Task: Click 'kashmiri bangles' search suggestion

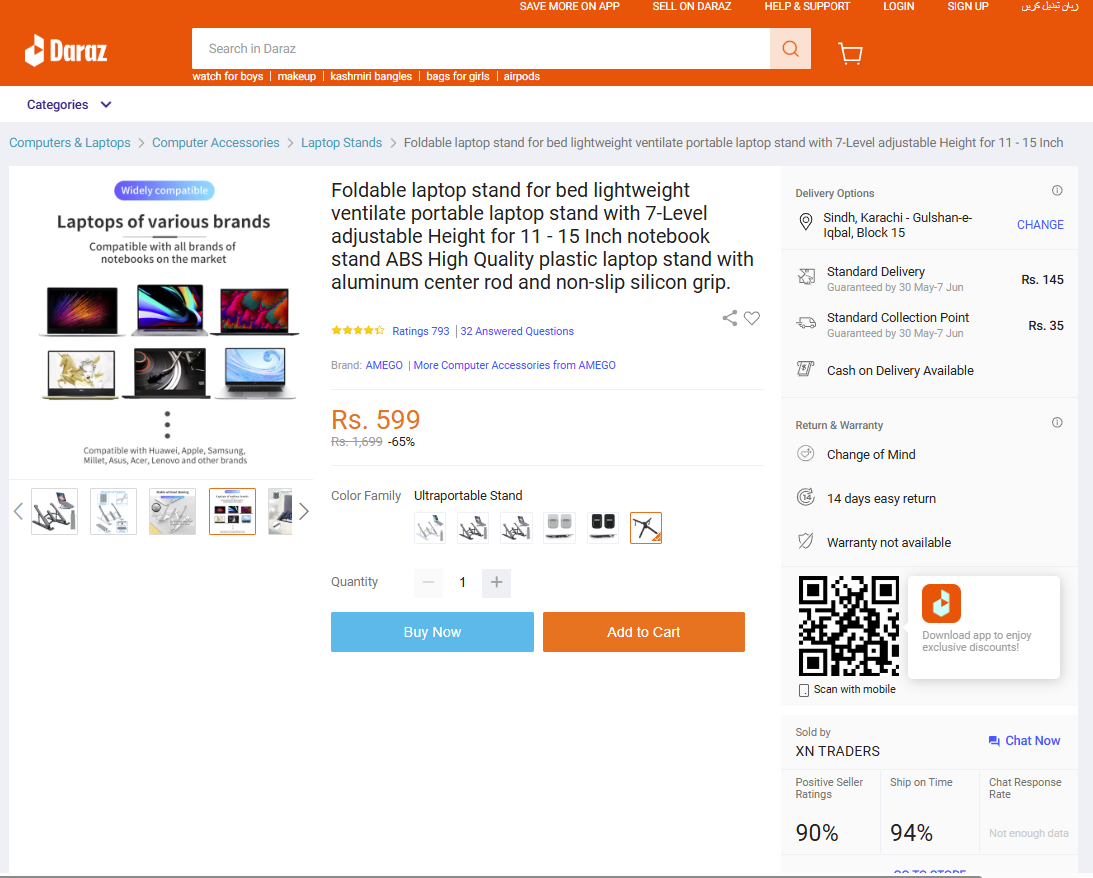Action: (x=371, y=77)
